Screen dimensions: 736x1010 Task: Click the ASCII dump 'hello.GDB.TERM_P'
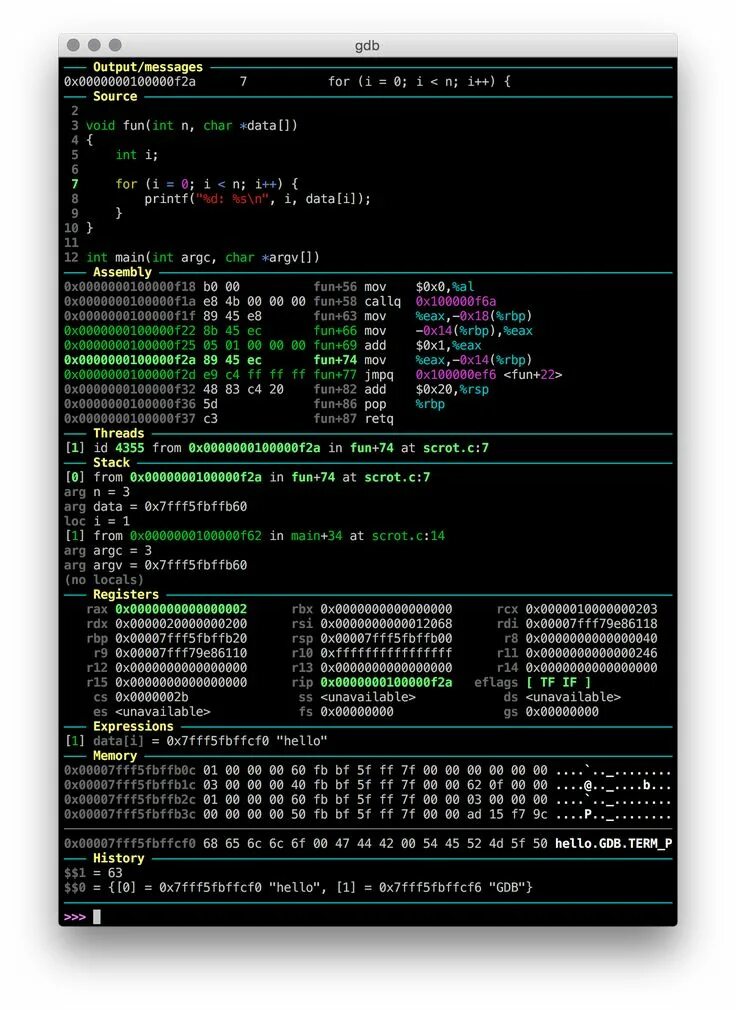point(613,843)
